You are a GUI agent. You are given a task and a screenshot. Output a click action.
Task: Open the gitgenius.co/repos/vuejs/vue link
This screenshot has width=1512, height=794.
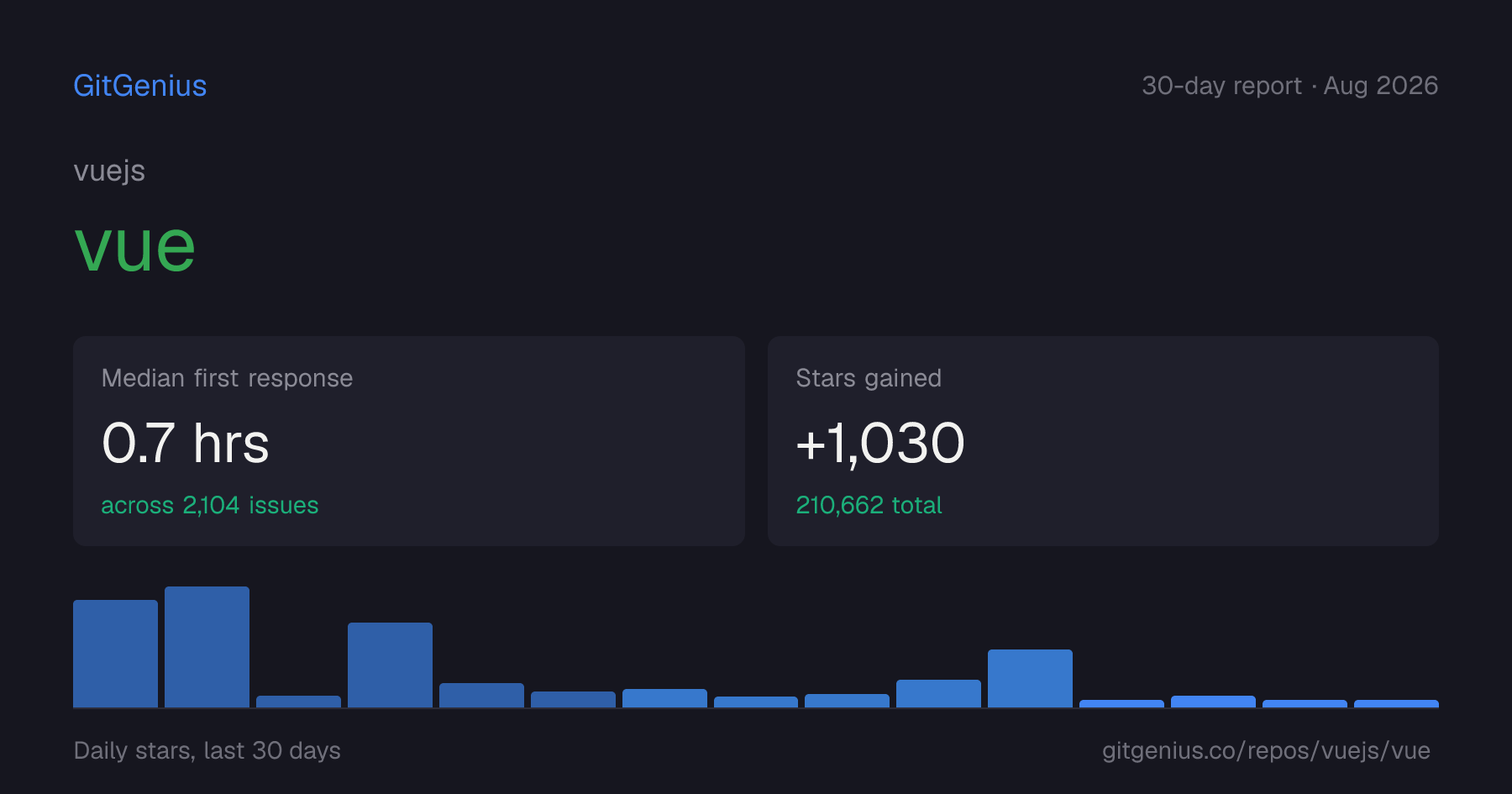1266,750
